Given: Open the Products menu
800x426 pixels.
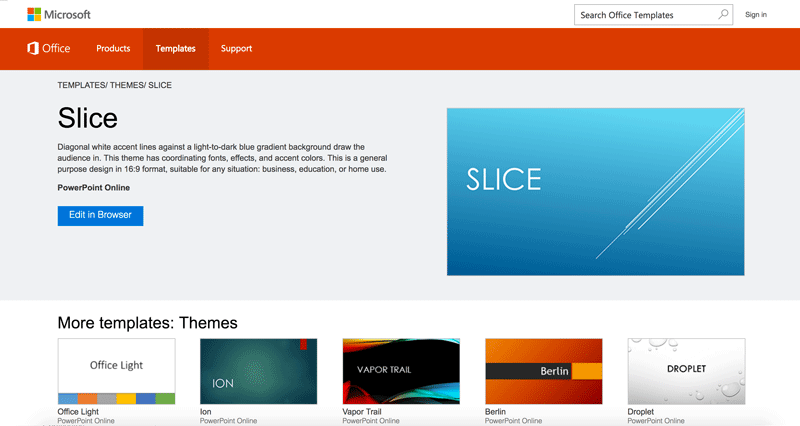Looking at the screenshot, I should 113,48.
